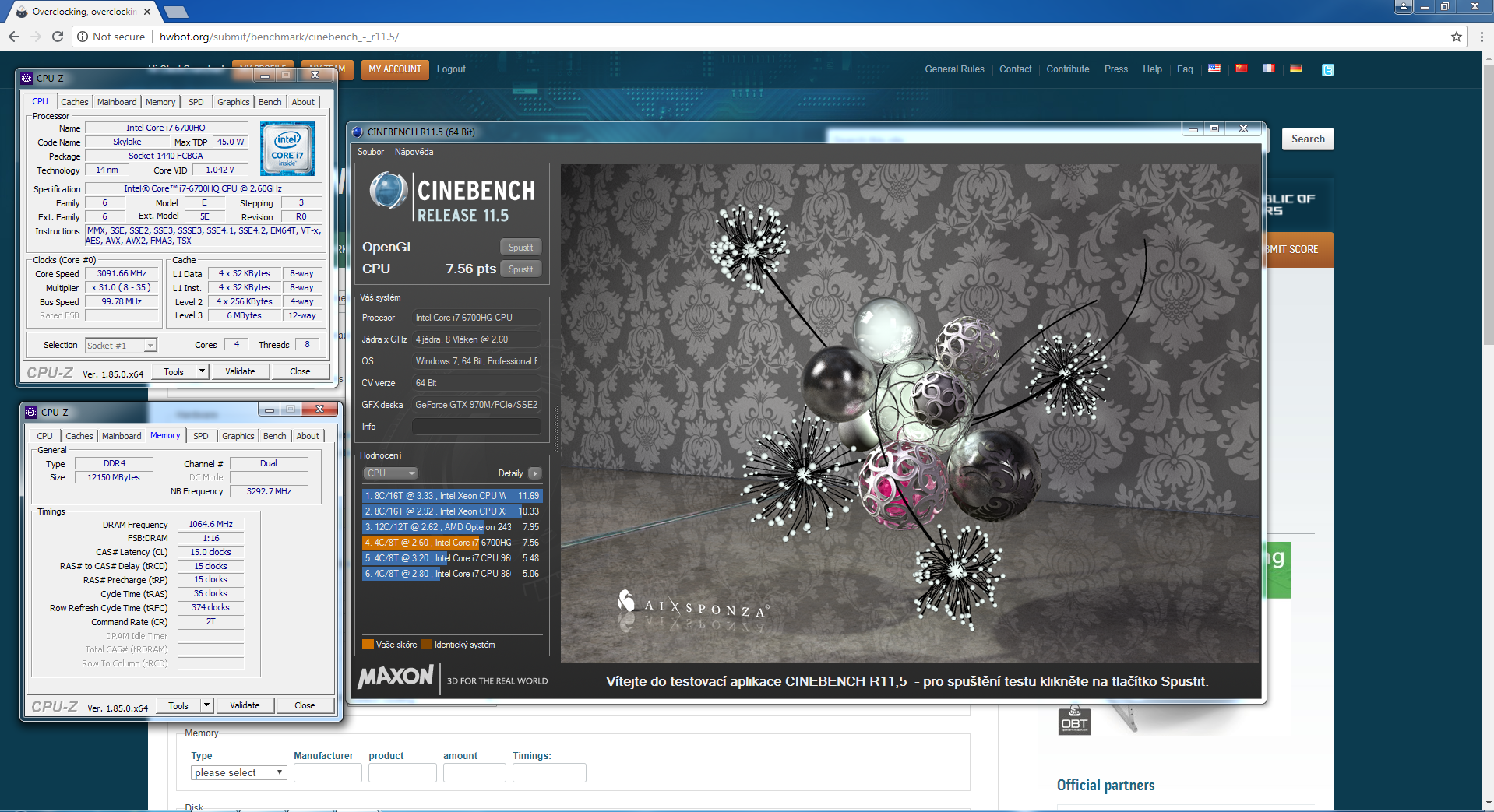1494x812 pixels.
Task: Open memory Type please select dropdown
Action: pyautogui.click(x=239, y=772)
